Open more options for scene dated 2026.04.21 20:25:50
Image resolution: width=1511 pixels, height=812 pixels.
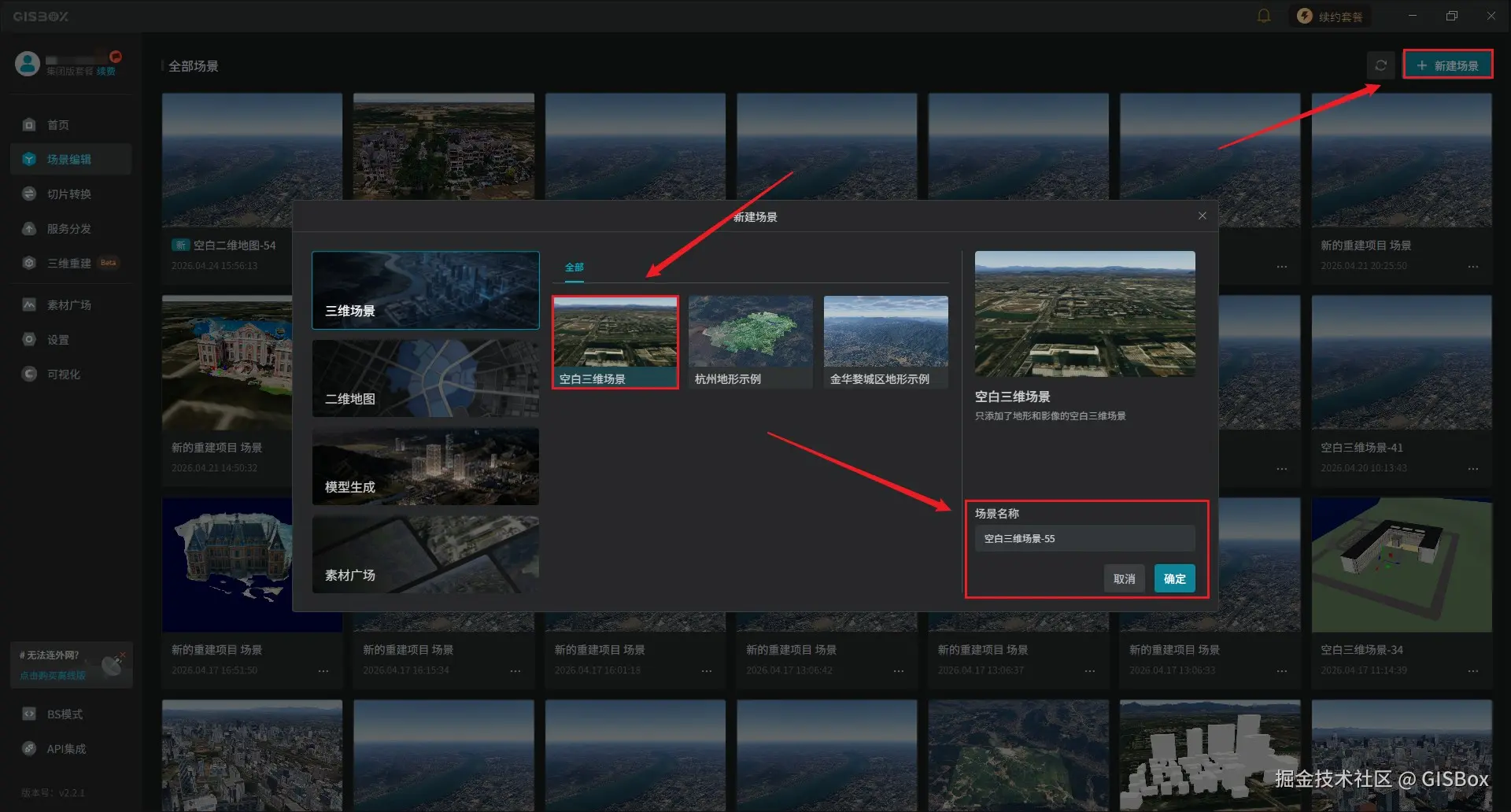(1472, 266)
